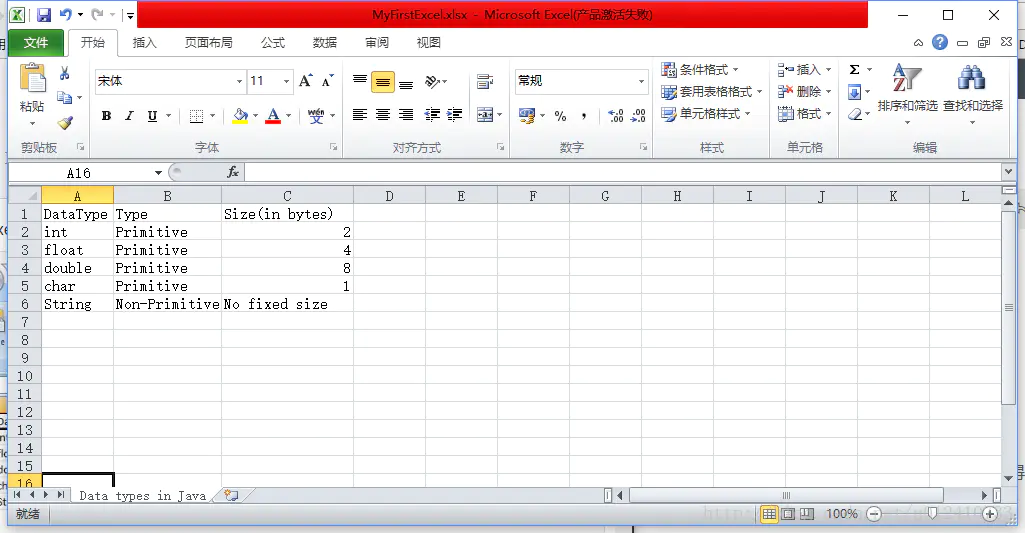The image size is (1025, 533).
Task: Switch to the Insert (插入) ribbon tab
Action: coord(144,43)
